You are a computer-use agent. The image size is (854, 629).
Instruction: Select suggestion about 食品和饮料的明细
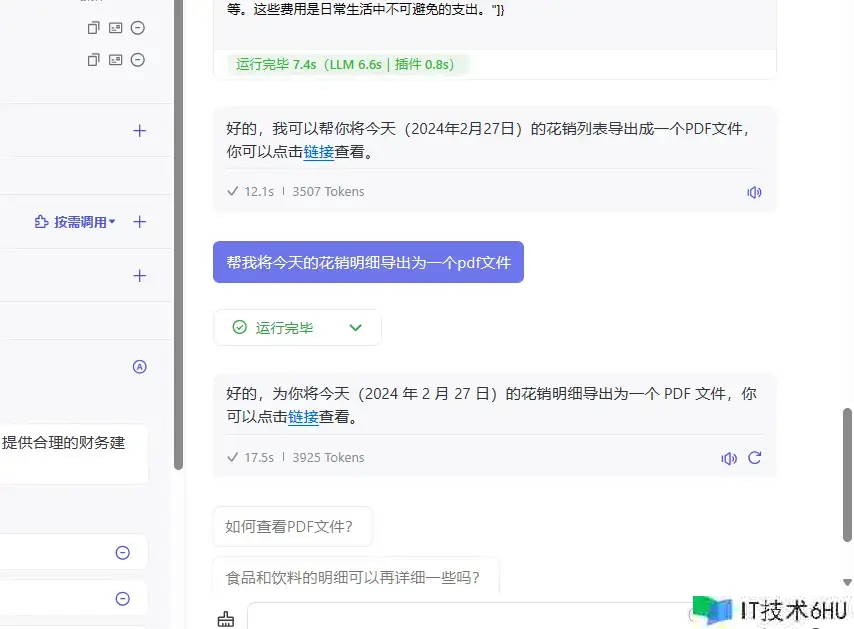tap(355, 577)
